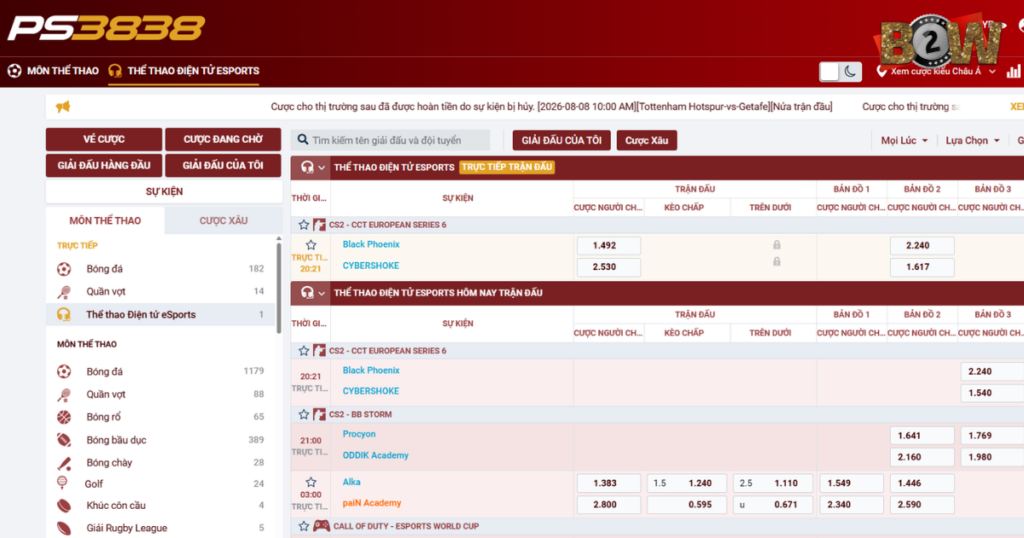Select under odds 0.671
Image resolution: width=1024 pixels, height=538 pixels.
772,505
